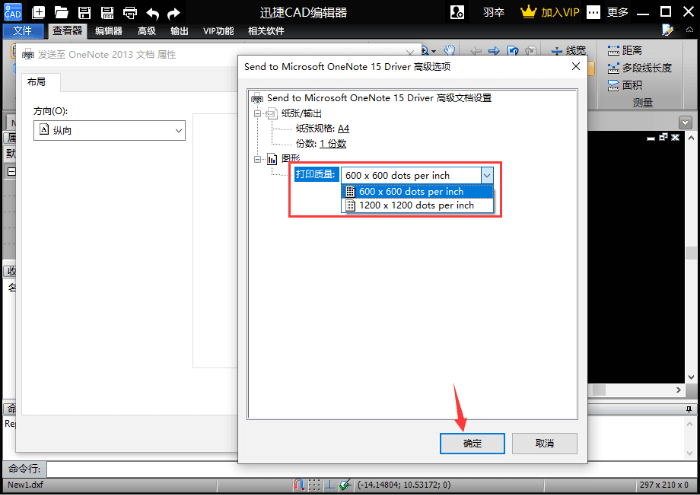Viewport: 700px width, 495px height.
Task: Click the pin icon on the command panel
Action: point(689,409)
